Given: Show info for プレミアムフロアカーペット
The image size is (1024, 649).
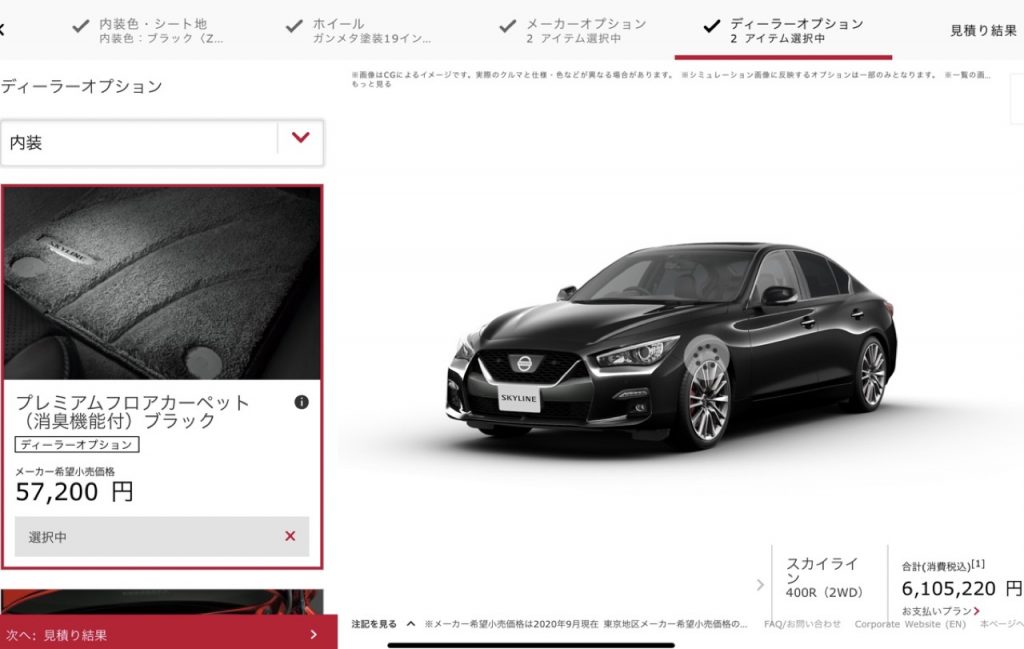Looking at the screenshot, I should [x=301, y=402].
